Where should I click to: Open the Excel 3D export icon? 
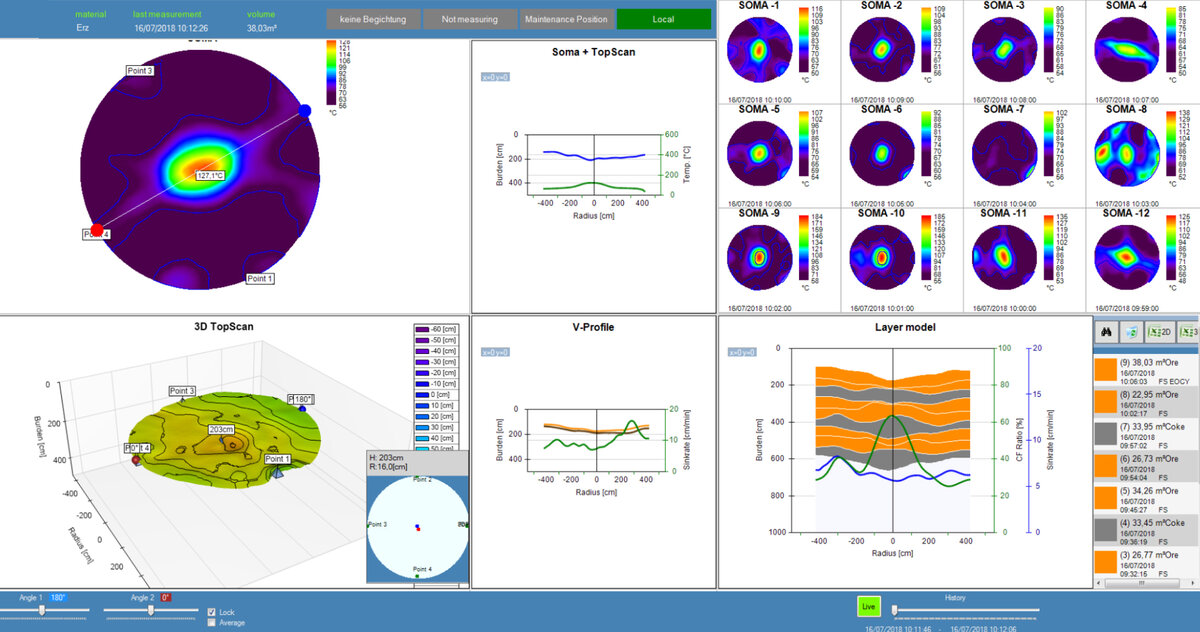pos(1191,332)
